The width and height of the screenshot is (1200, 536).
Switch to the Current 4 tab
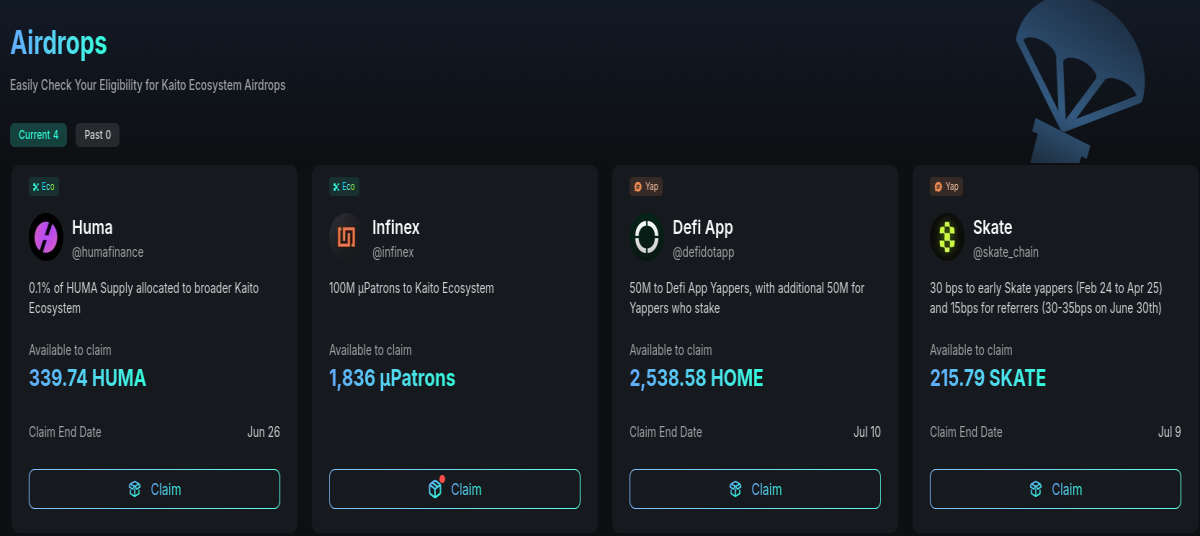coord(38,135)
